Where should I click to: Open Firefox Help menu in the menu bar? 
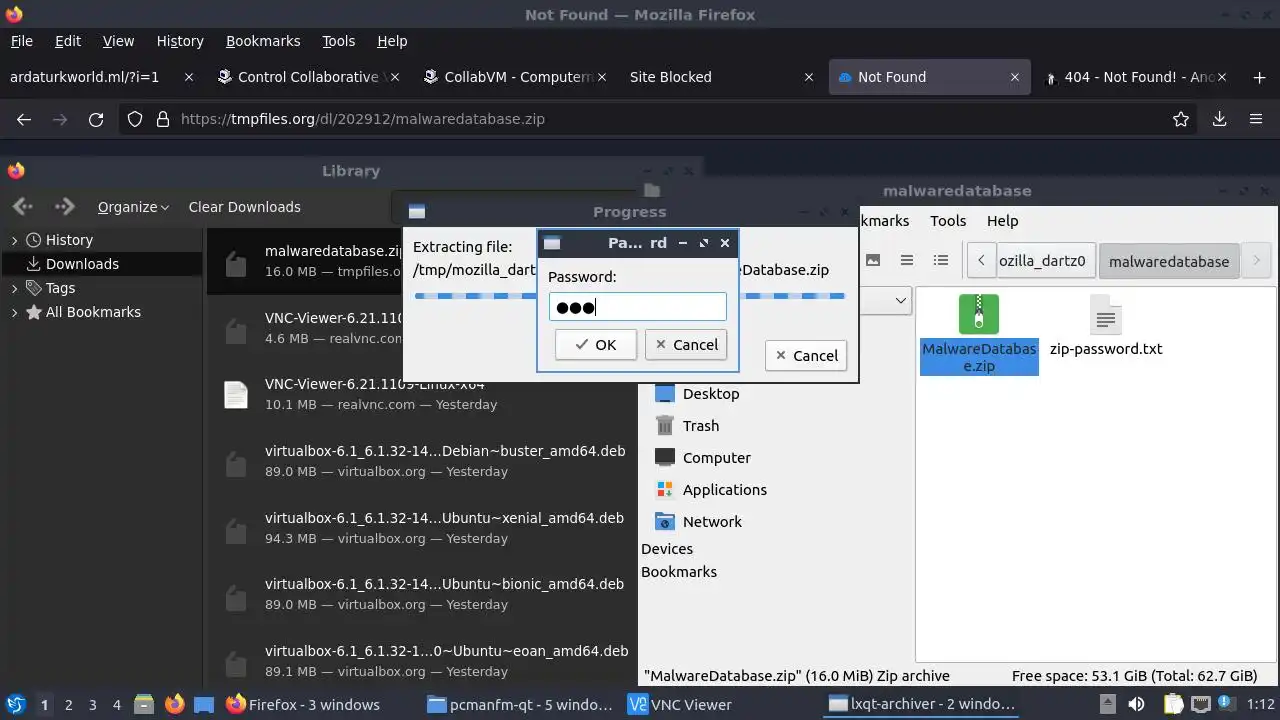point(392,41)
